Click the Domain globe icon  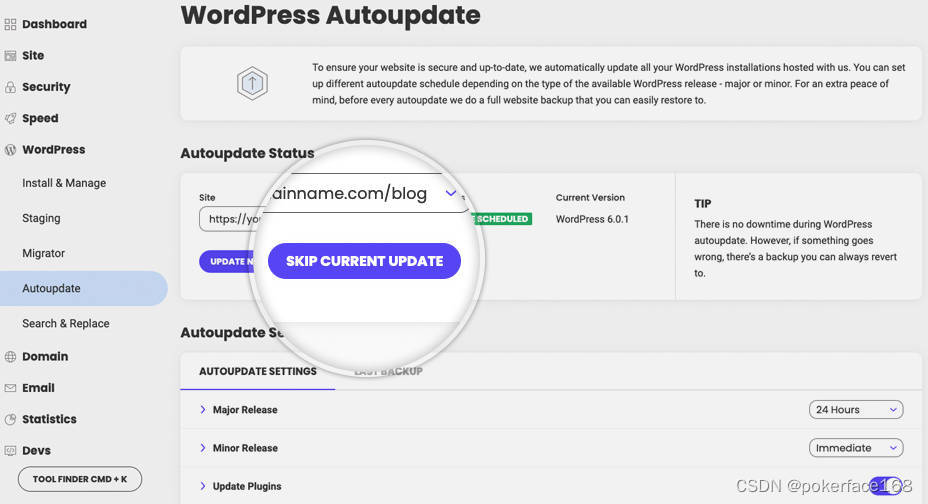(10, 357)
